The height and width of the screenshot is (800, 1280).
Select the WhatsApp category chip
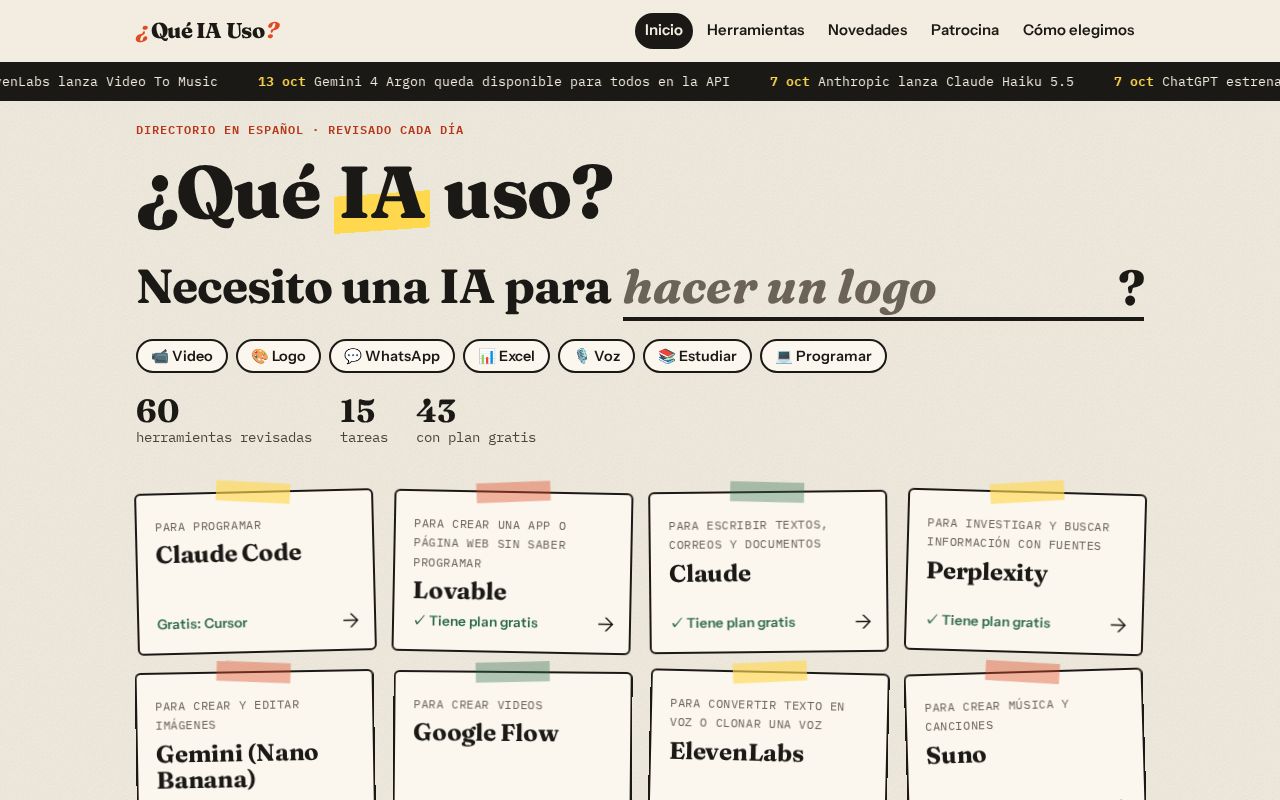(x=392, y=356)
